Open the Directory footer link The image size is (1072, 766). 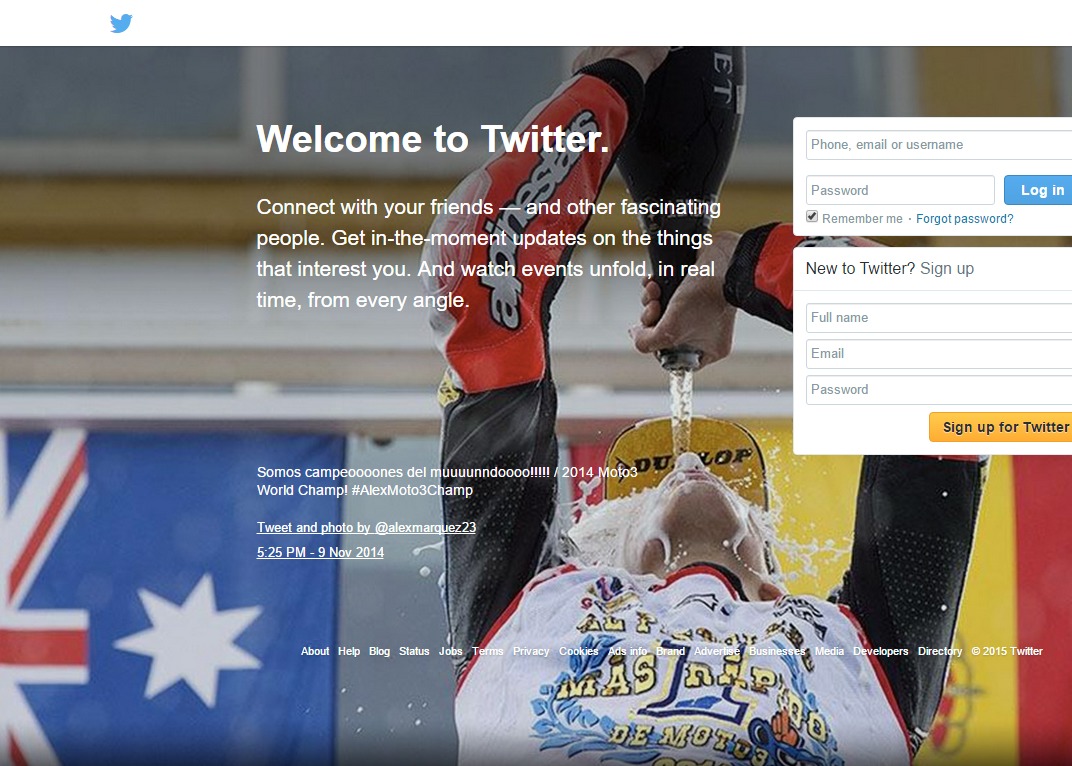(940, 651)
